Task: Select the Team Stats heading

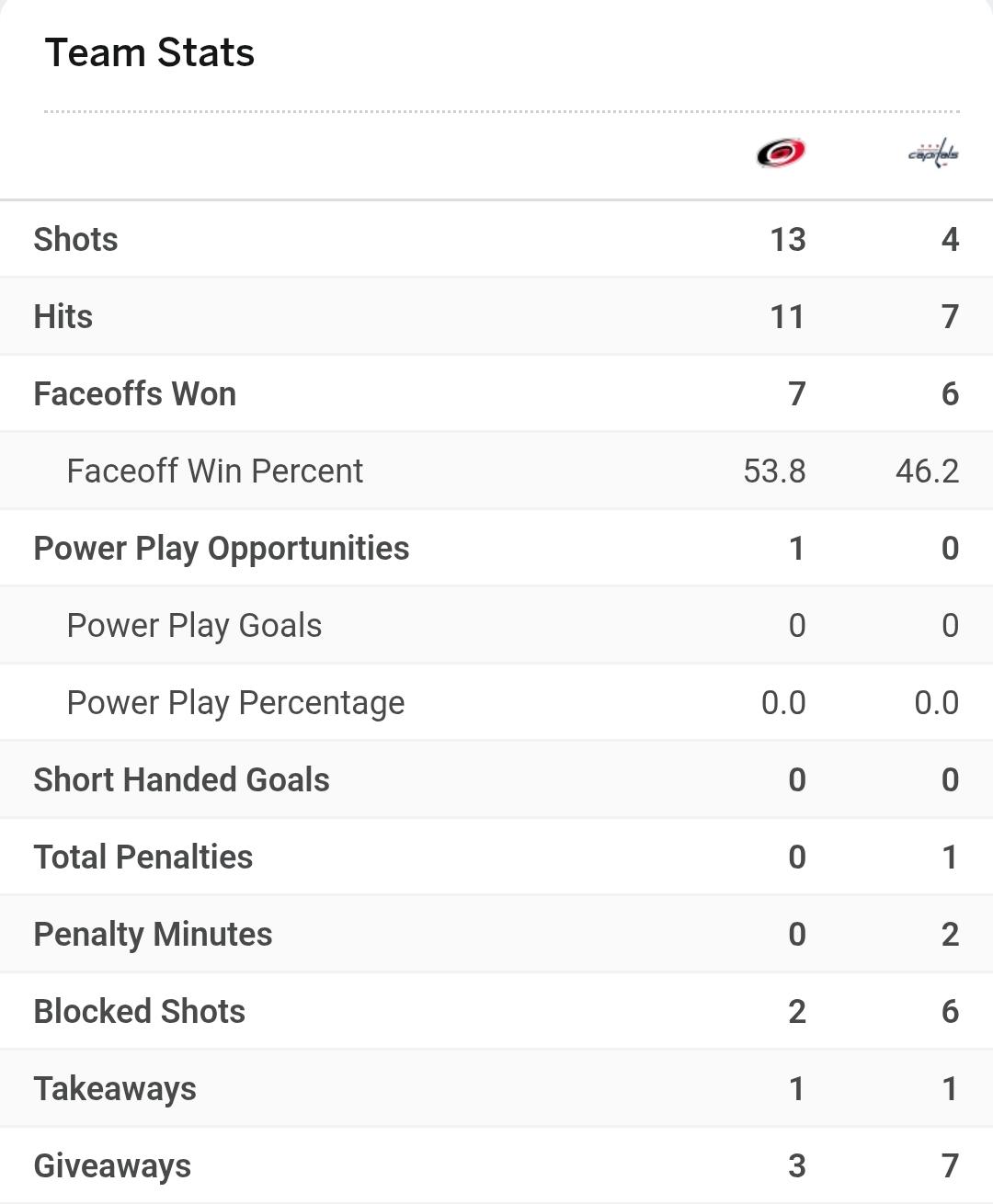Action: coord(150,52)
